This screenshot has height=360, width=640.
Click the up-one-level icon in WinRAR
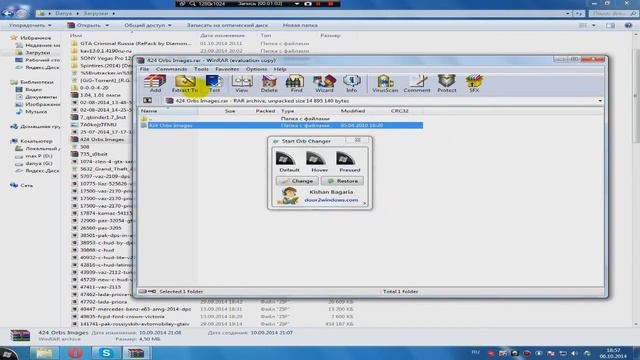coord(147,100)
